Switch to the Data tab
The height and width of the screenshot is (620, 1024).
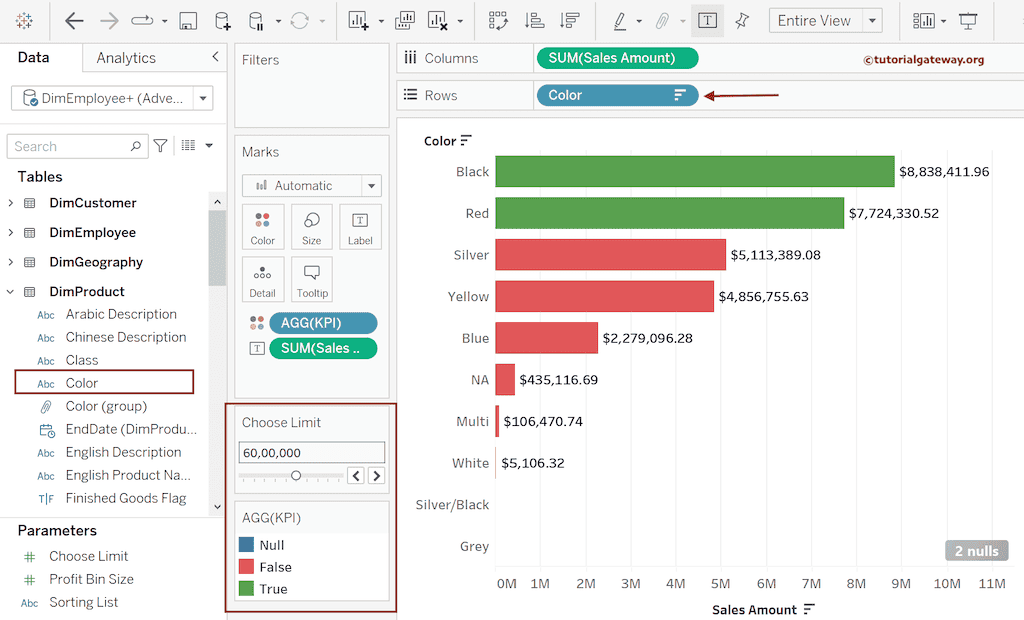(x=33, y=58)
